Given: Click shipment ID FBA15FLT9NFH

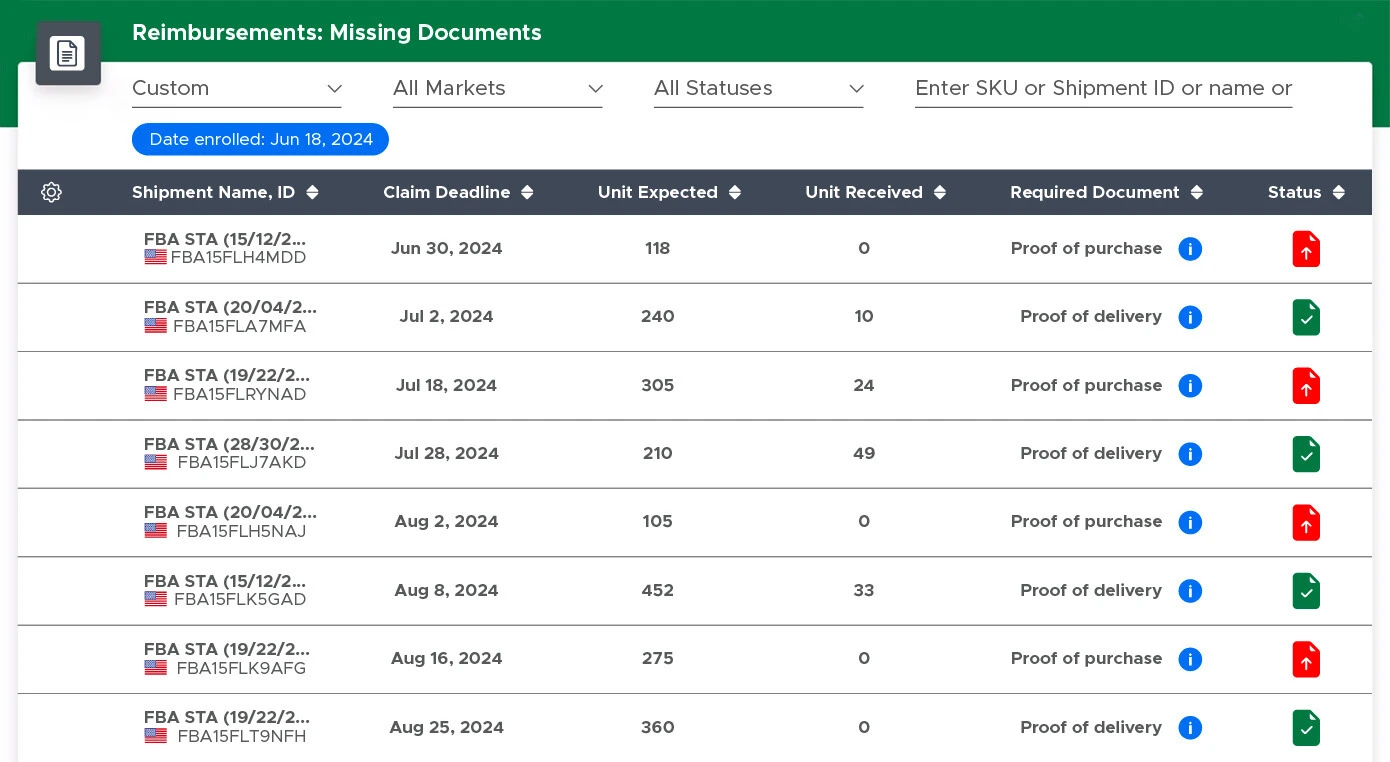Looking at the screenshot, I should pos(242,737).
